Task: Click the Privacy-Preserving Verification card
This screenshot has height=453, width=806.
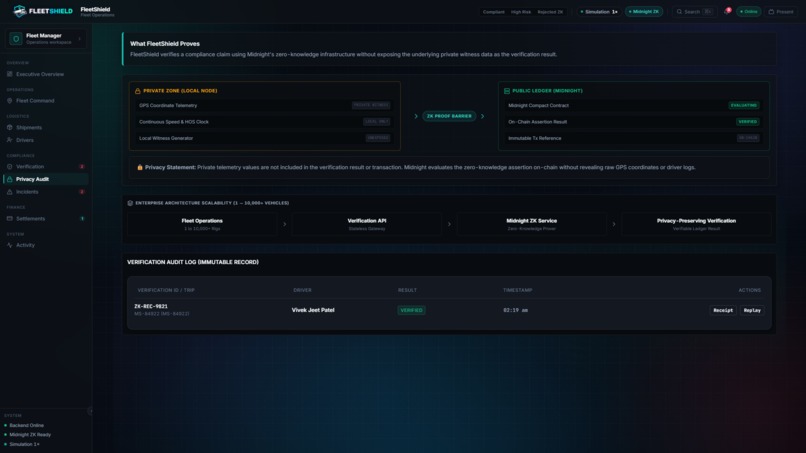Action: [696, 224]
